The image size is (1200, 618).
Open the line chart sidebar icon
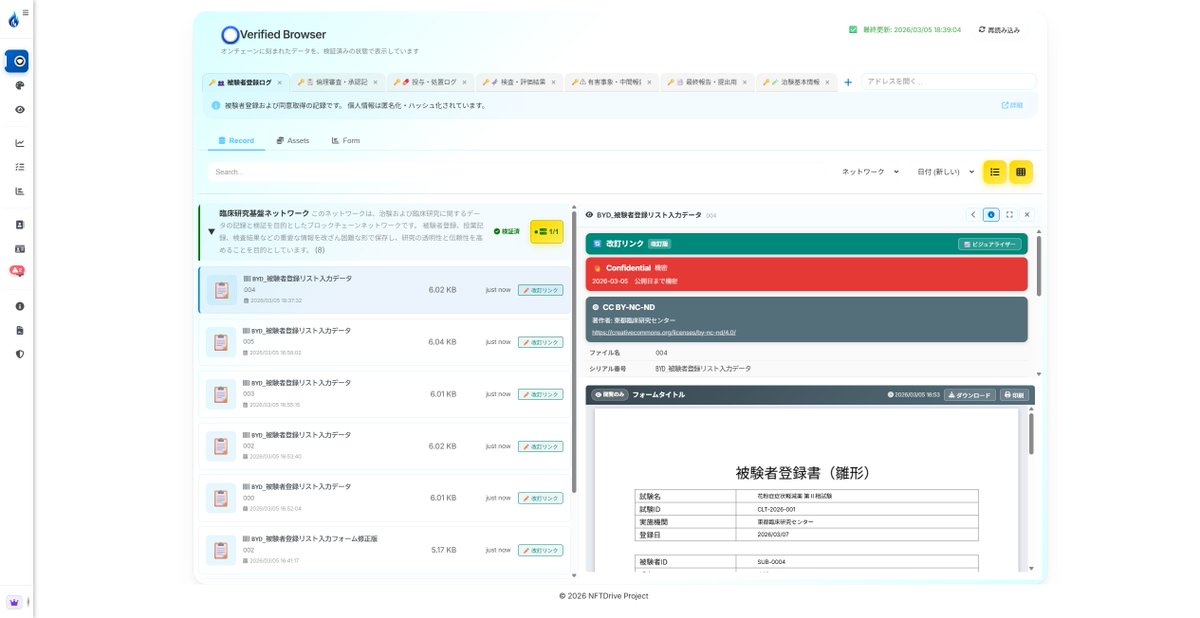coord(19,143)
